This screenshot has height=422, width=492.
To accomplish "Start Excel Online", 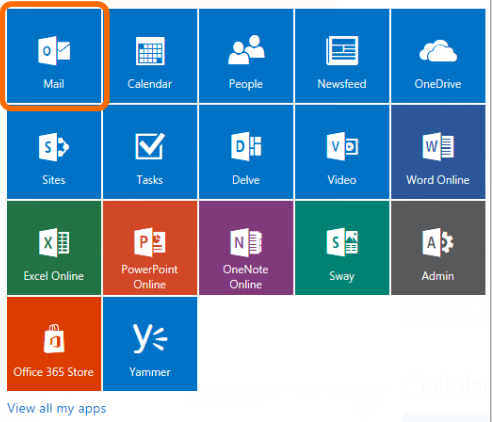I will pyautogui.click(x=54, y=248).
